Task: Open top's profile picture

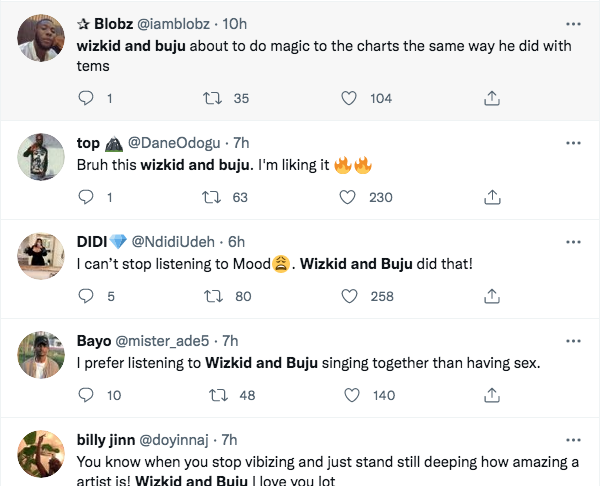Action: [40, 155]
